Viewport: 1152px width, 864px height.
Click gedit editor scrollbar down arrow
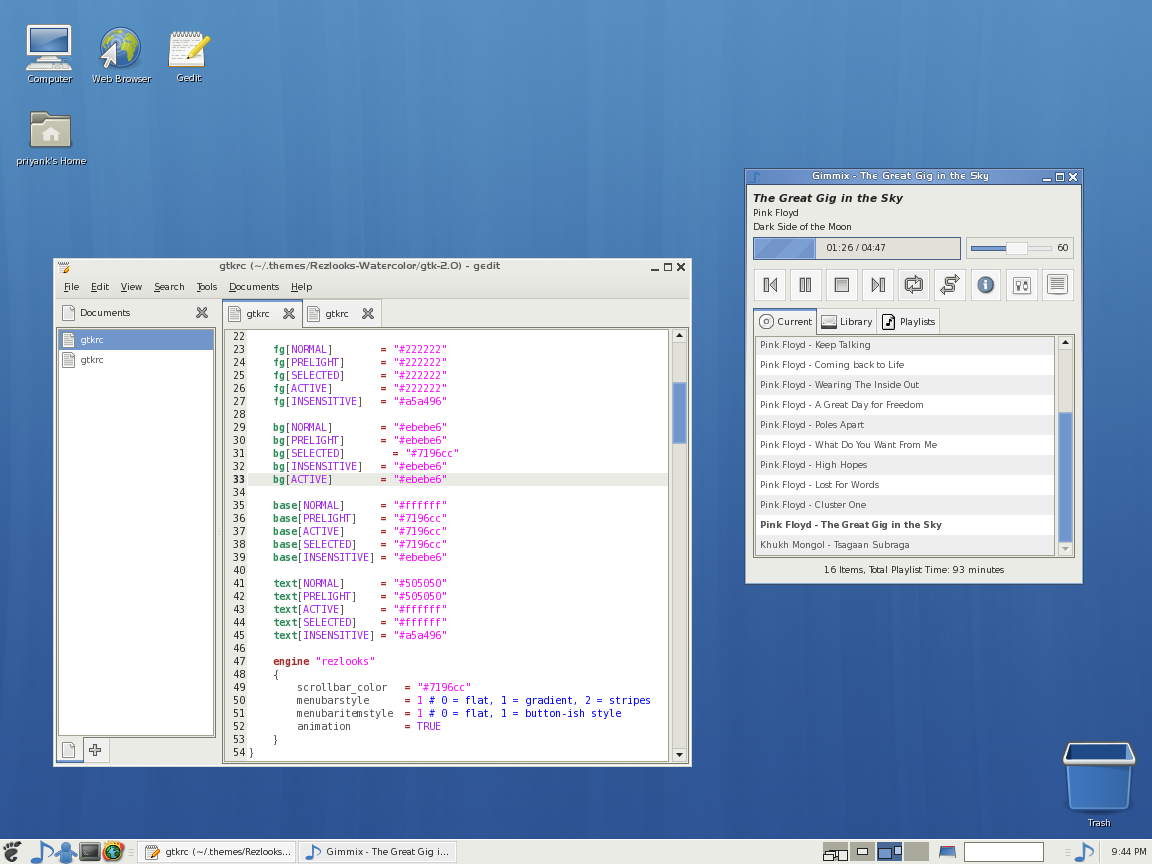point(679,755)
